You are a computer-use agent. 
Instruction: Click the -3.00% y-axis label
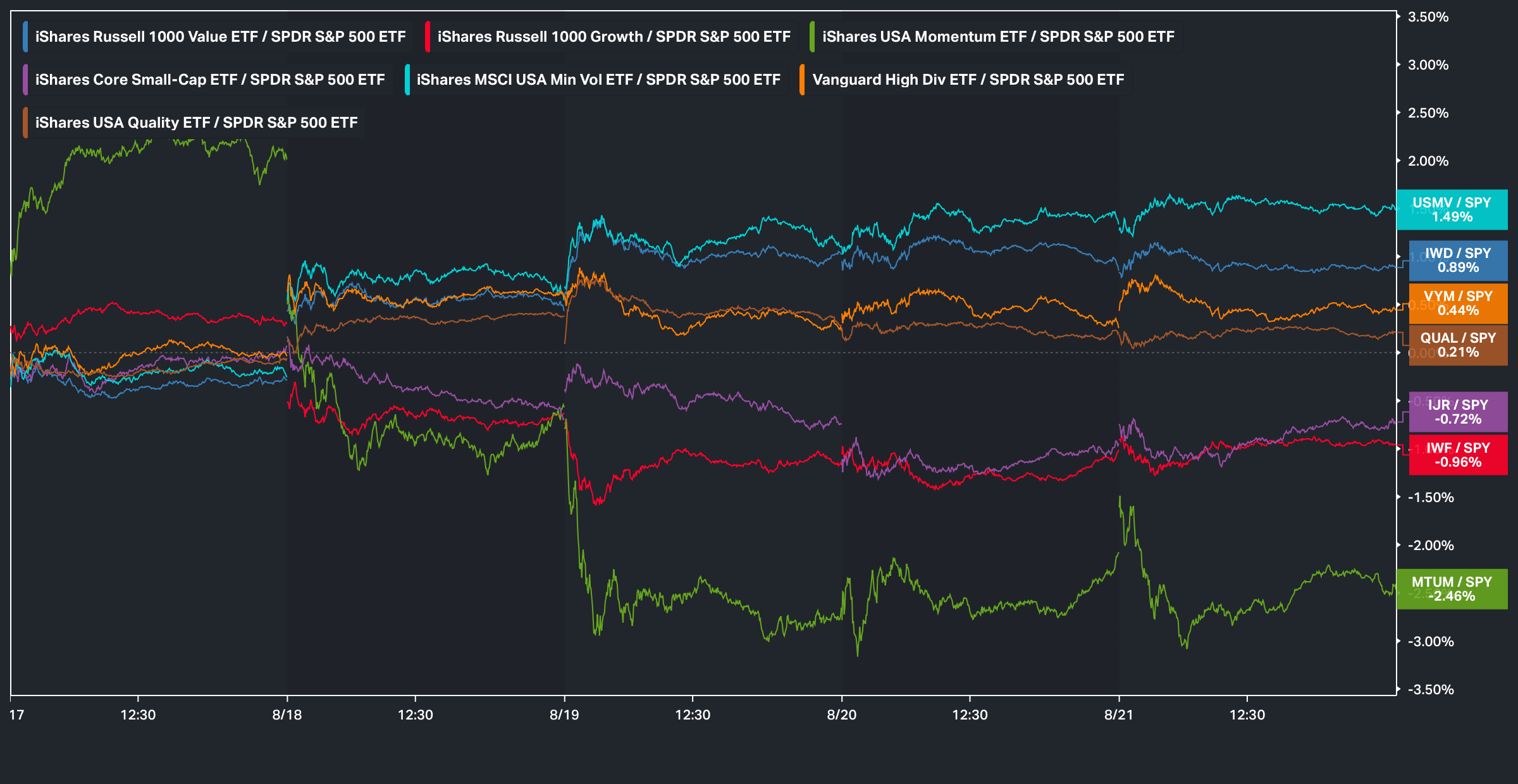[x=1431, y=642]
